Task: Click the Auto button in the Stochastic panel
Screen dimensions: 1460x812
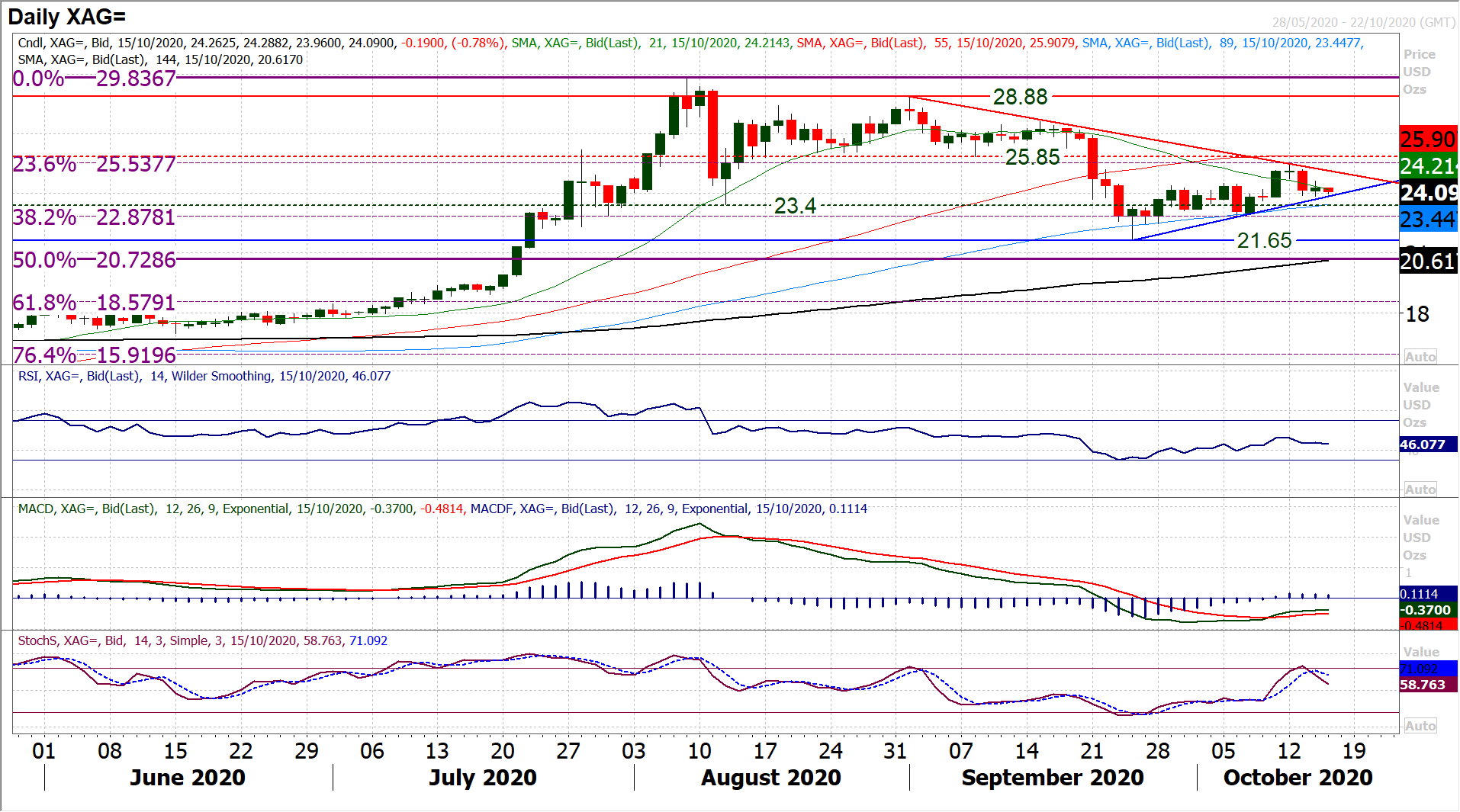Action: [1420, 726]
